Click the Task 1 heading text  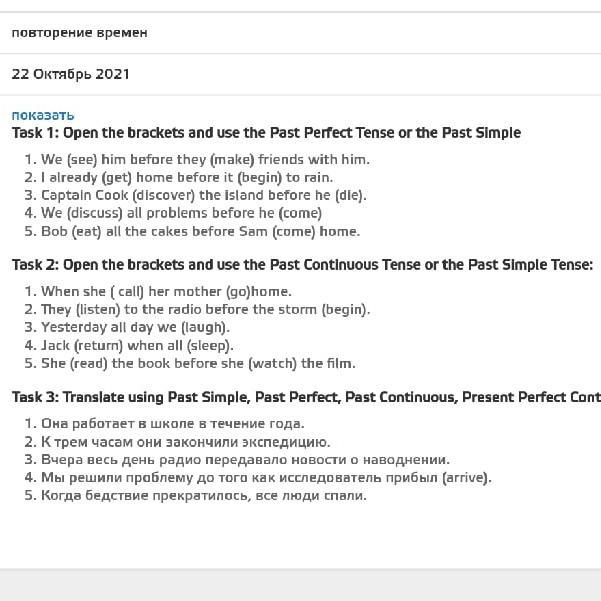(x=266, y=133)
